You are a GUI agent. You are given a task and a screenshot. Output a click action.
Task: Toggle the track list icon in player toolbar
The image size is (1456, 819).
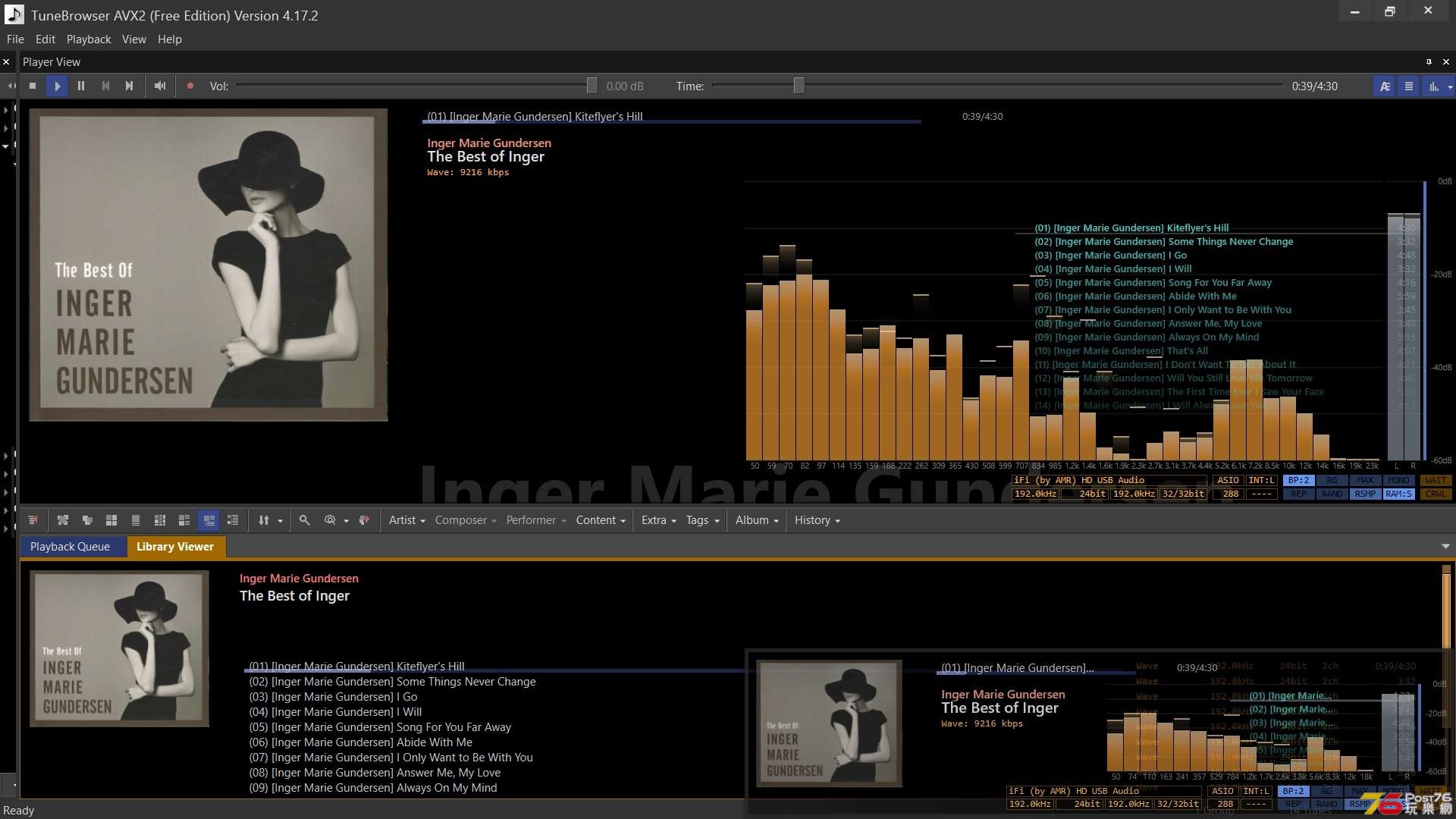pos(1409,86)
